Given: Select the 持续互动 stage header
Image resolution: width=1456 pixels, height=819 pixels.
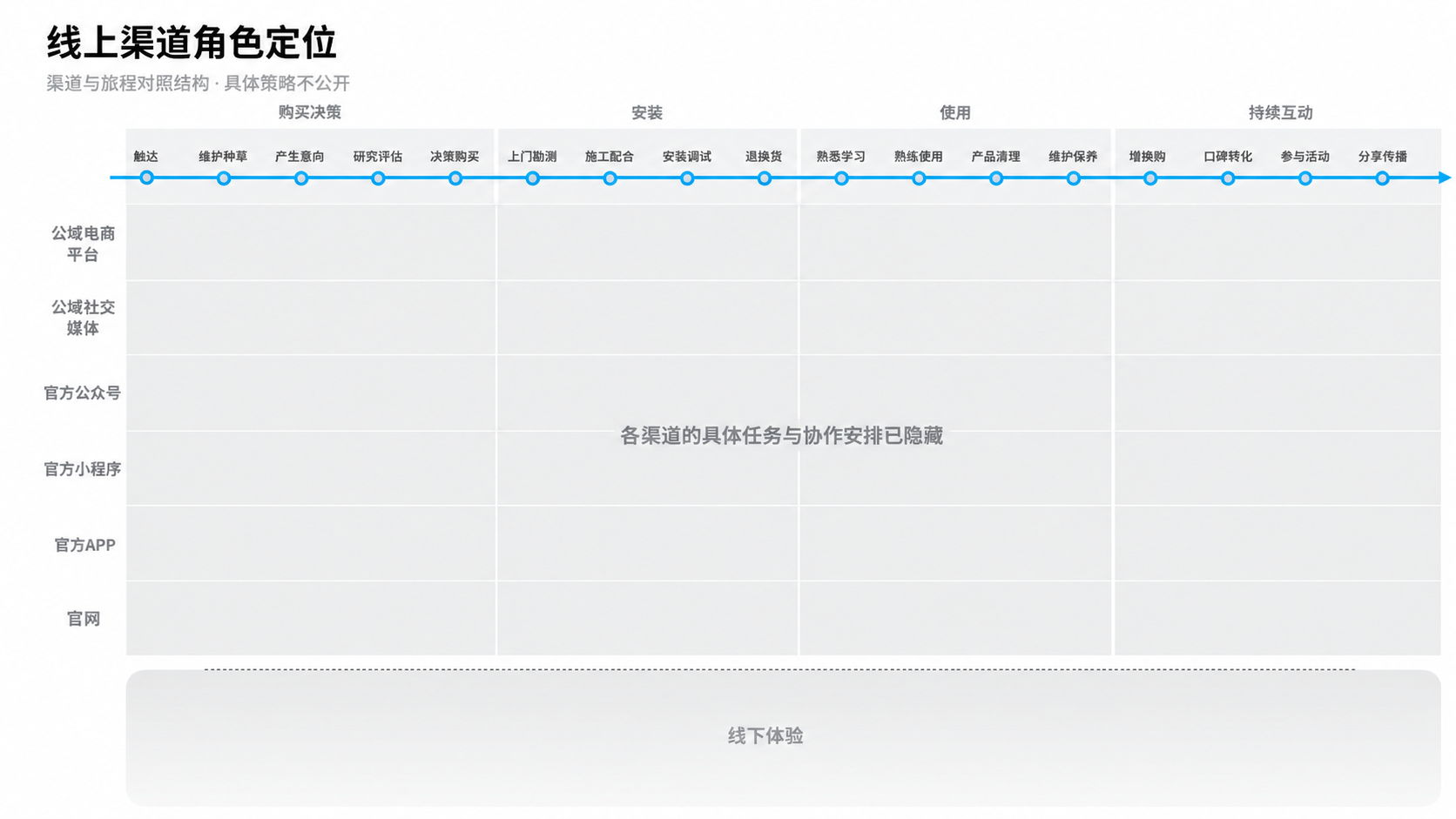Looking at the screenshot, I should 1280,112.
